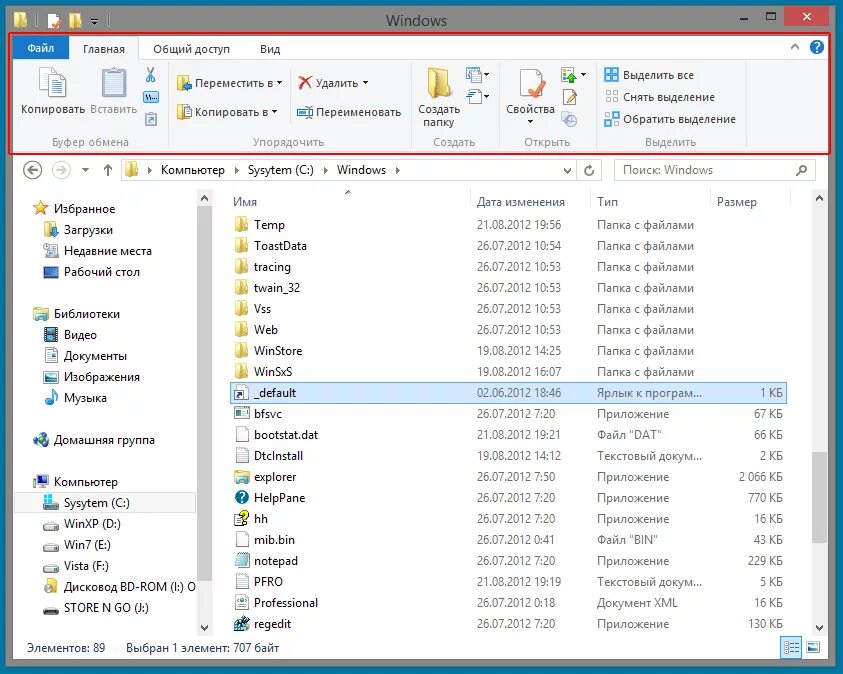Switch to large icons view in status bar
The image size is (843, 674).
click(x=813, y=648)
